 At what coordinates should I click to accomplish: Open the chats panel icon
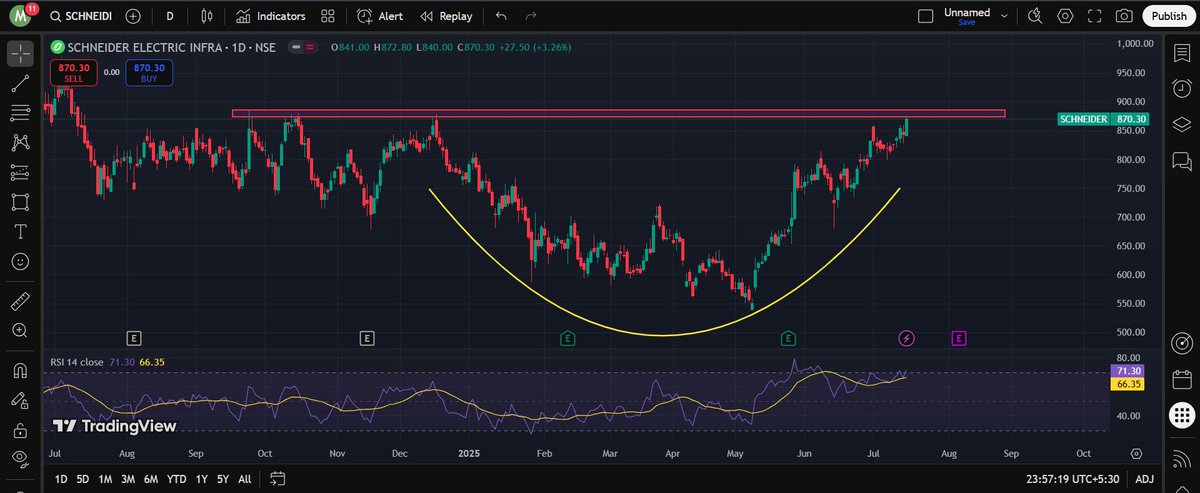[1181, 160]
